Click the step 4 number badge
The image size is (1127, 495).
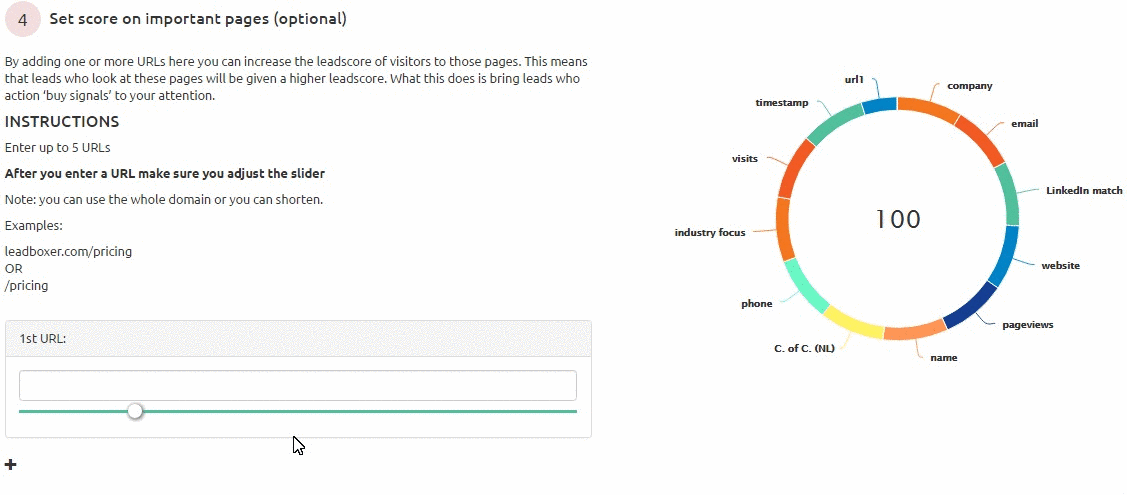[x=22, y=19]
